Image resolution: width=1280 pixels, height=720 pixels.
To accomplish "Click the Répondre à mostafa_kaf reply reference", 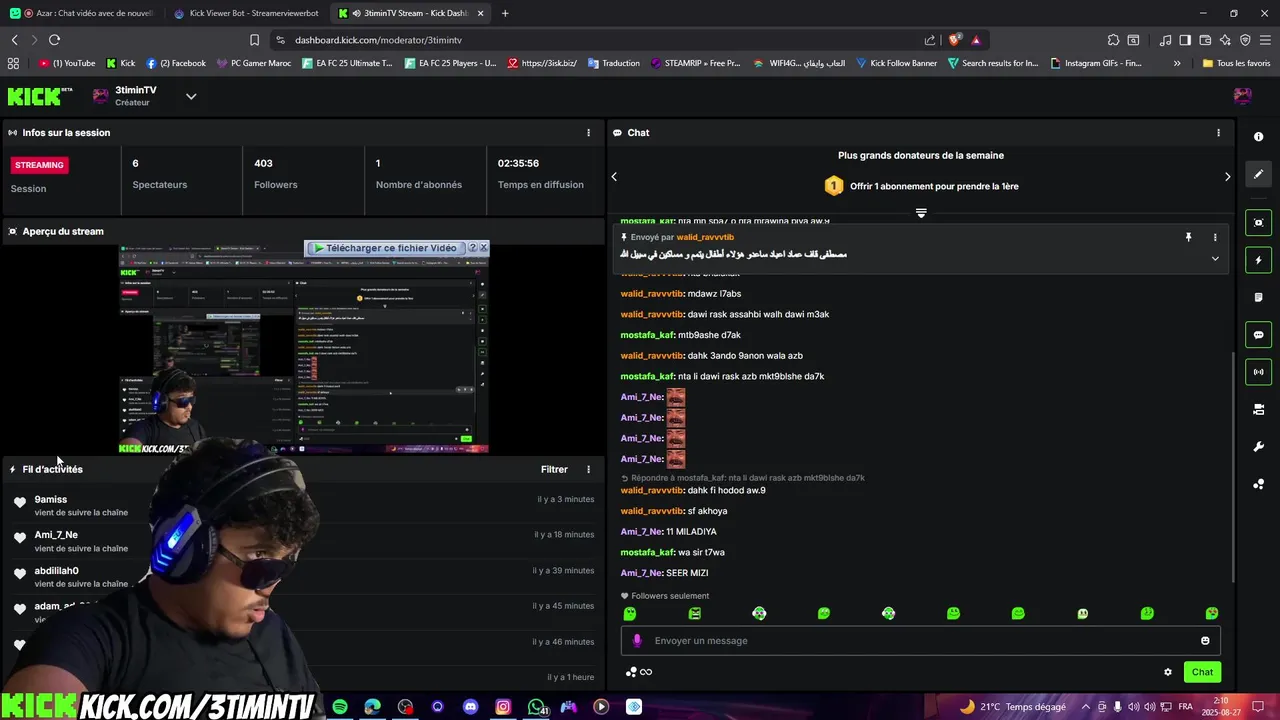I will click(x=742, y=478).
